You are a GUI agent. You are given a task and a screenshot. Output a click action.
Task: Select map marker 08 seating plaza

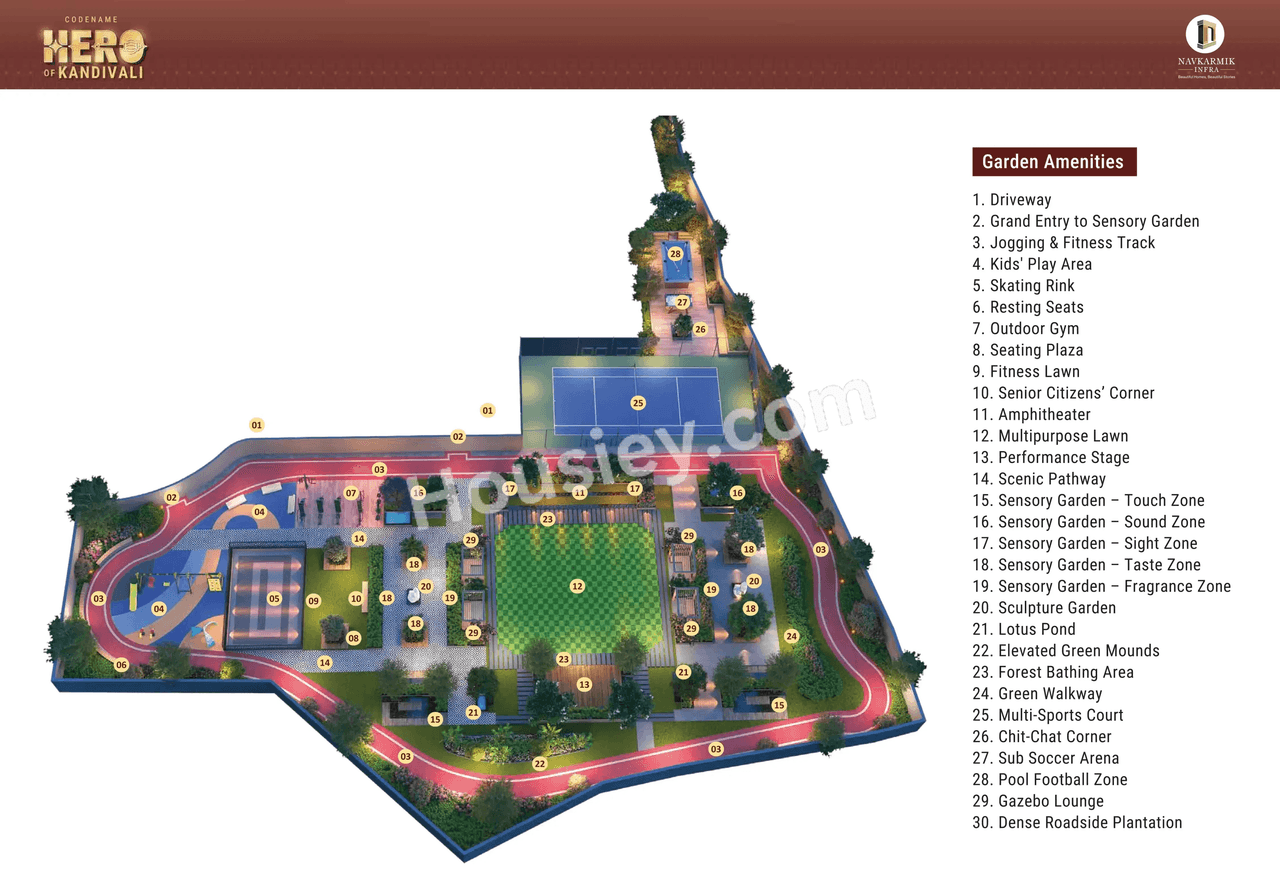pyautogui.click(x=353, y=638)
